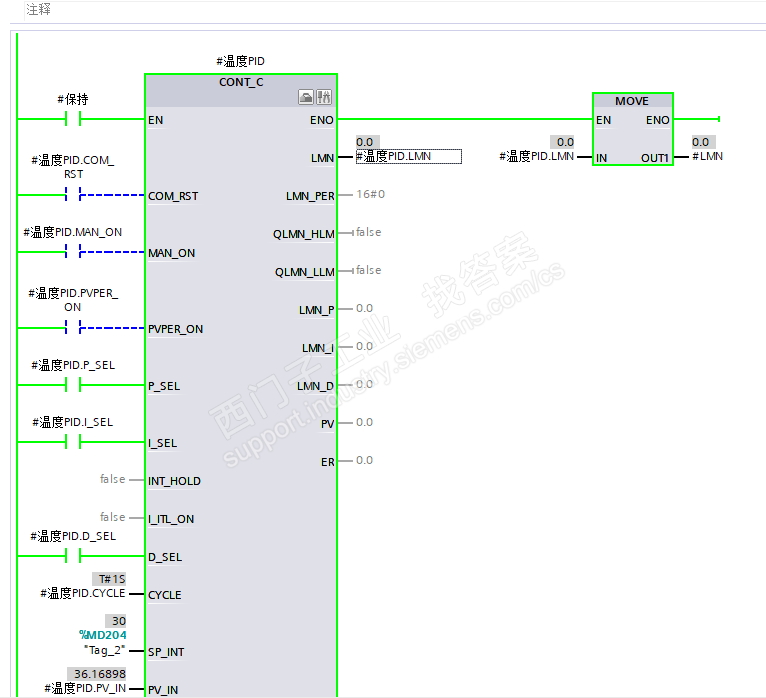Click the #温度PID.PV_IN operand
The height and width of the screenshot is (698, 766).
pos(85,688)
